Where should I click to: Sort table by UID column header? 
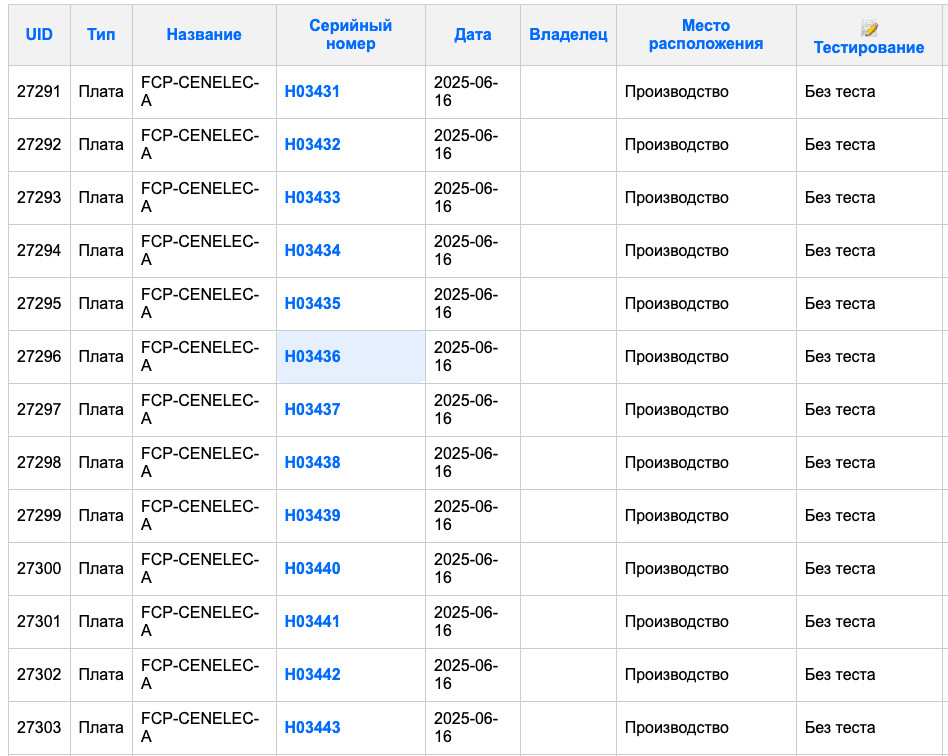(x=39, y=34)
